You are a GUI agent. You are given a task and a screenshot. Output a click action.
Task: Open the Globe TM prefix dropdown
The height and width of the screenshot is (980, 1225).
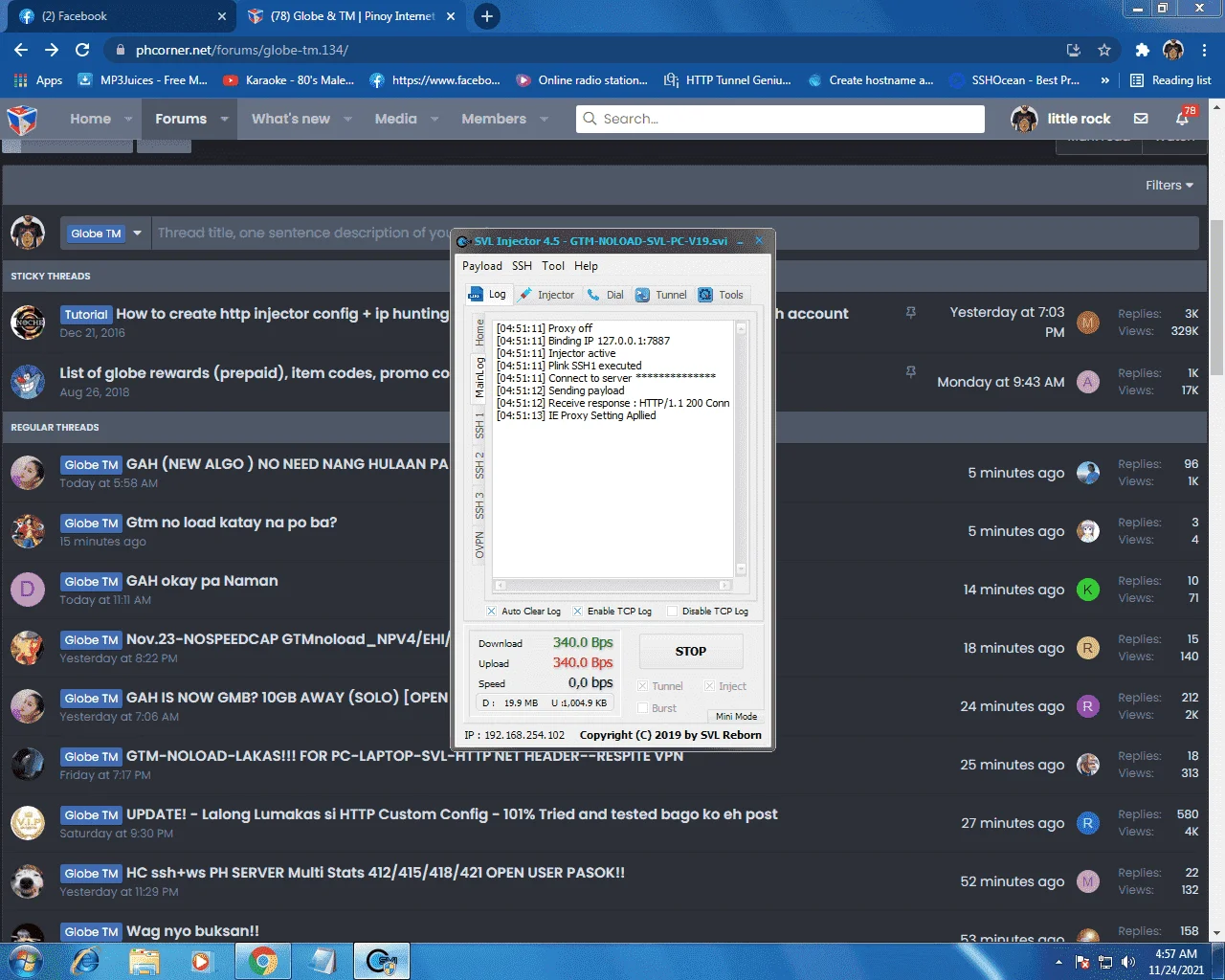pos(105,234)
